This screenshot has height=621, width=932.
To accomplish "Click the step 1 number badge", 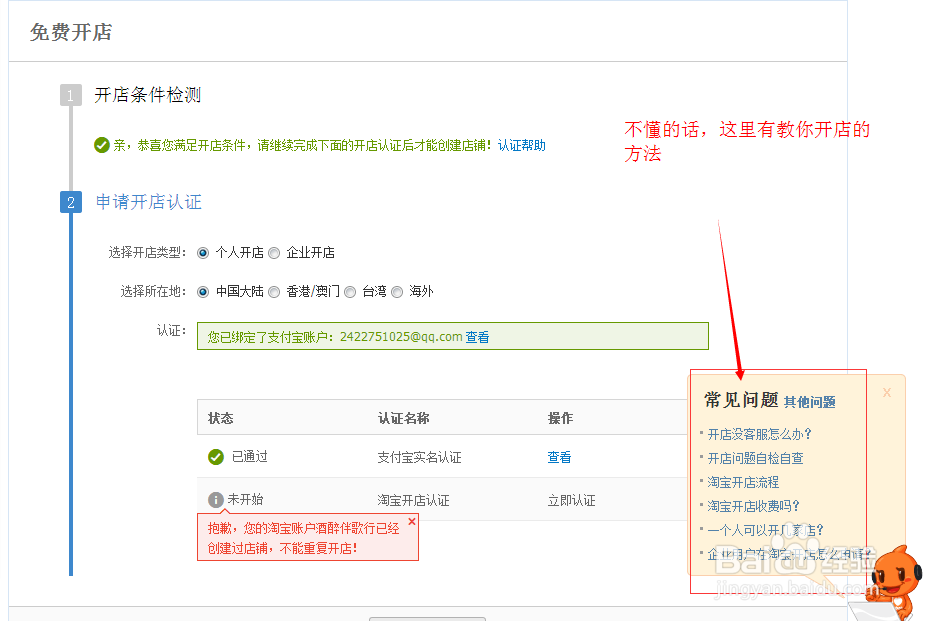I will pyautogui.click(x=71, y=95).
